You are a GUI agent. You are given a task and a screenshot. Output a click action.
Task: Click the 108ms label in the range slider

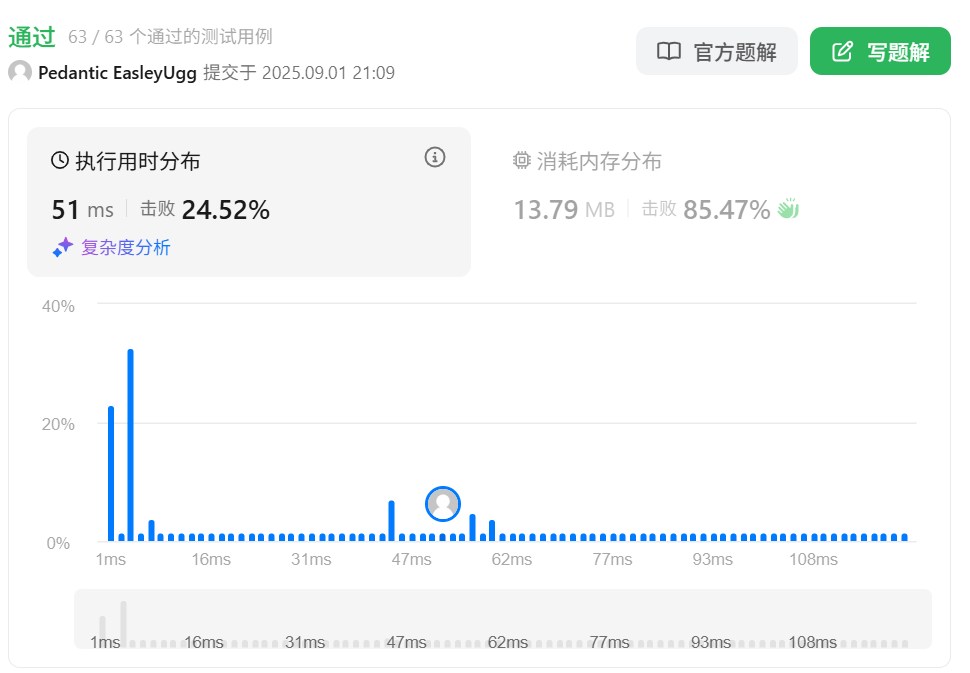click(x=812, y=642)
